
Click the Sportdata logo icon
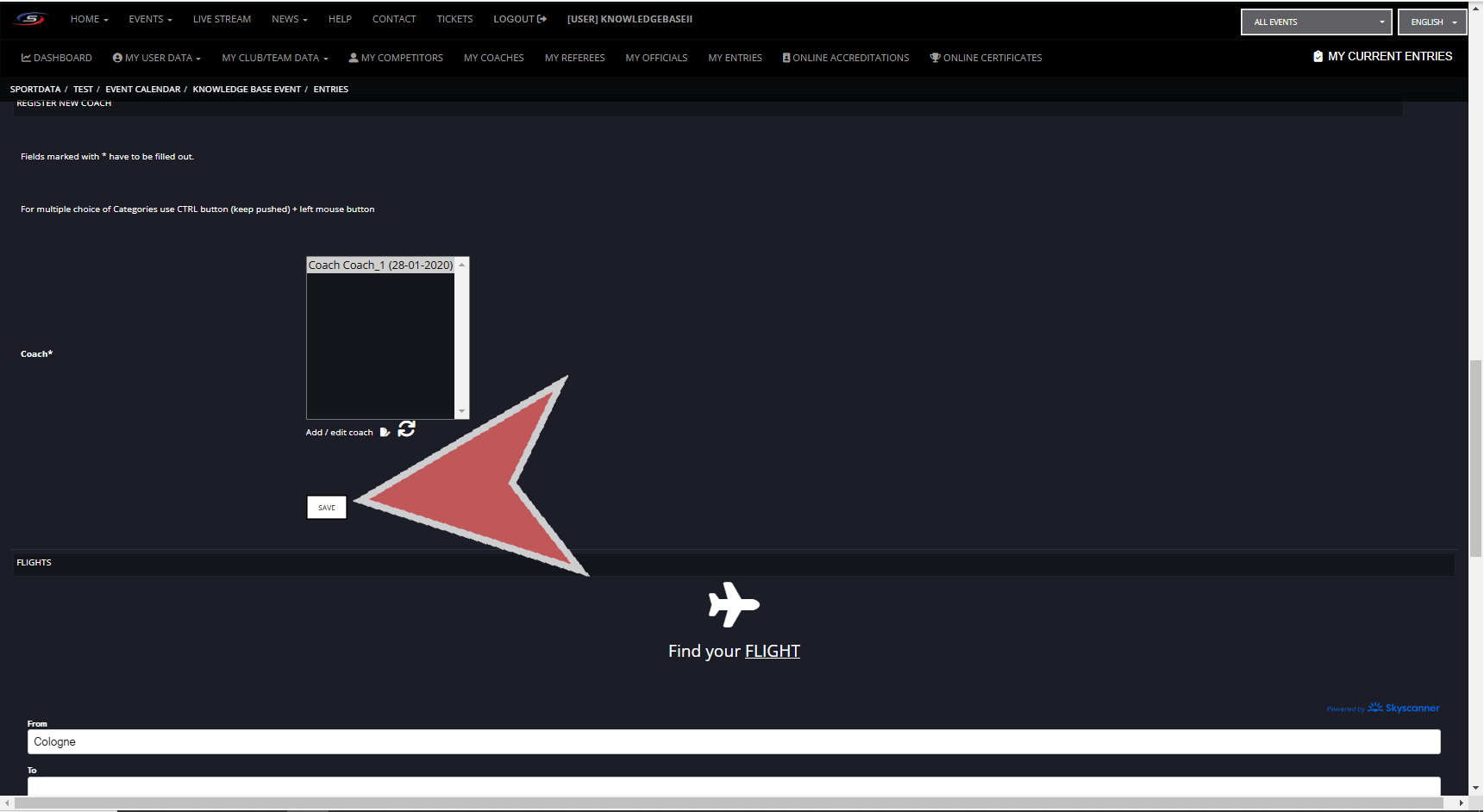click(x=30, y=19)
